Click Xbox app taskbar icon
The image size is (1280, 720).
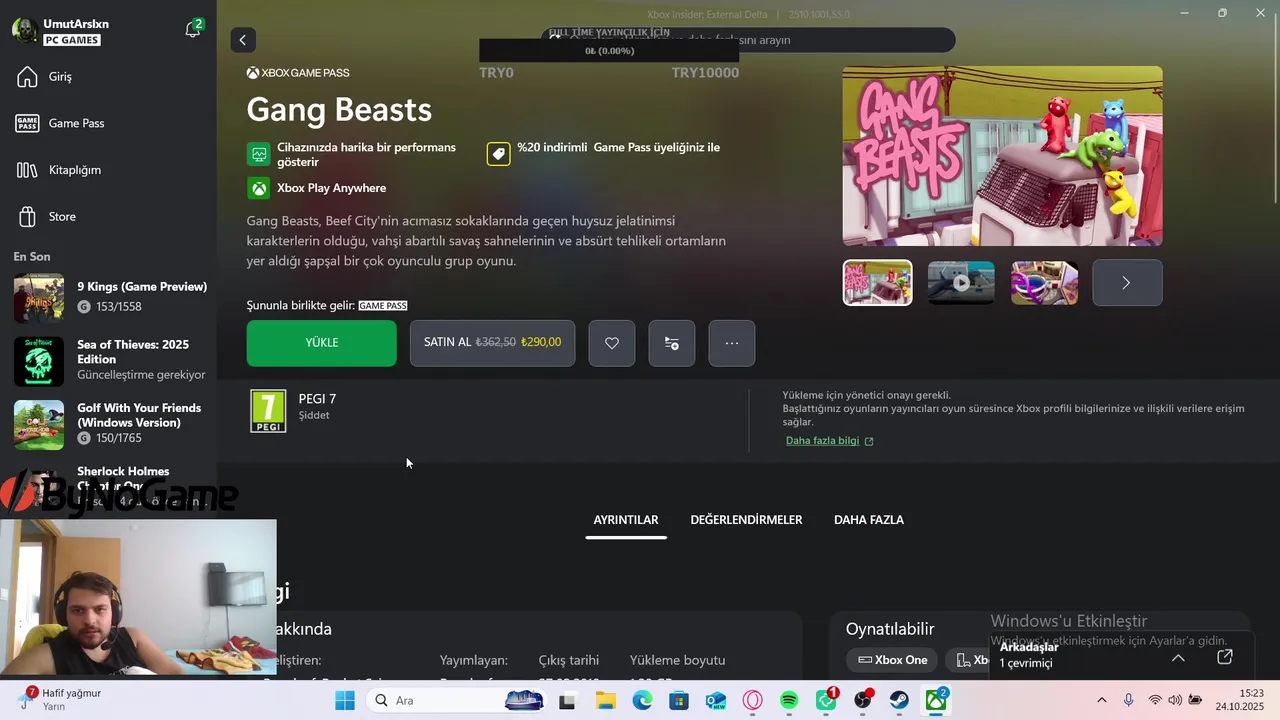pyautogui.click(x=936, y=701)
